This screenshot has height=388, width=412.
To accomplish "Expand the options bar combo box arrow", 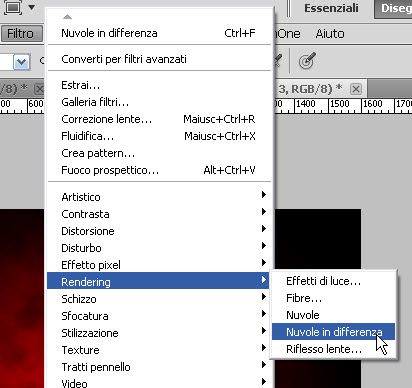I will click(x=22, y=62).
